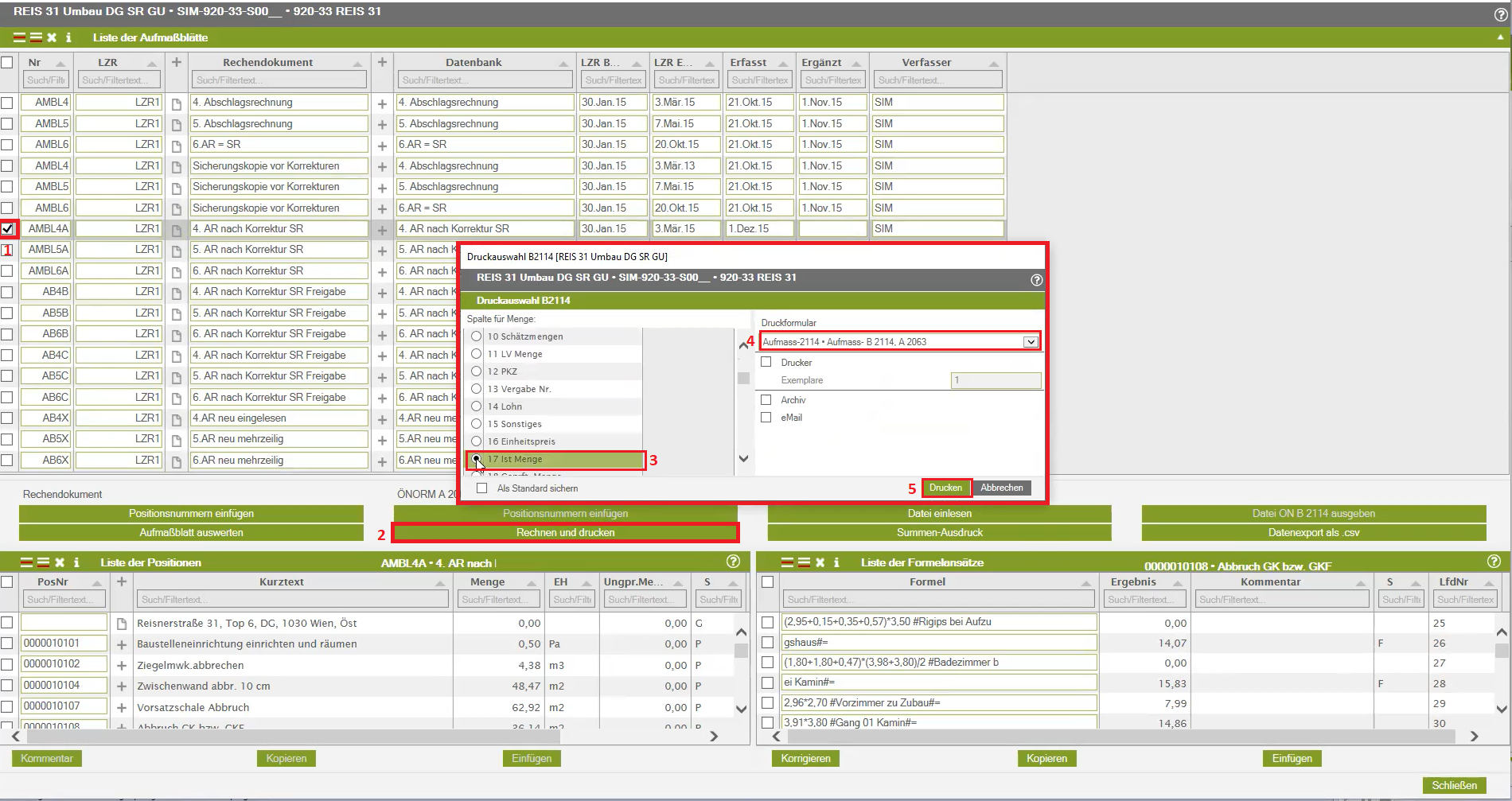This screenshot has width=1512, height=801.
Task: Open the Druckformular dropdown
Action: [x=1031, y=342]
